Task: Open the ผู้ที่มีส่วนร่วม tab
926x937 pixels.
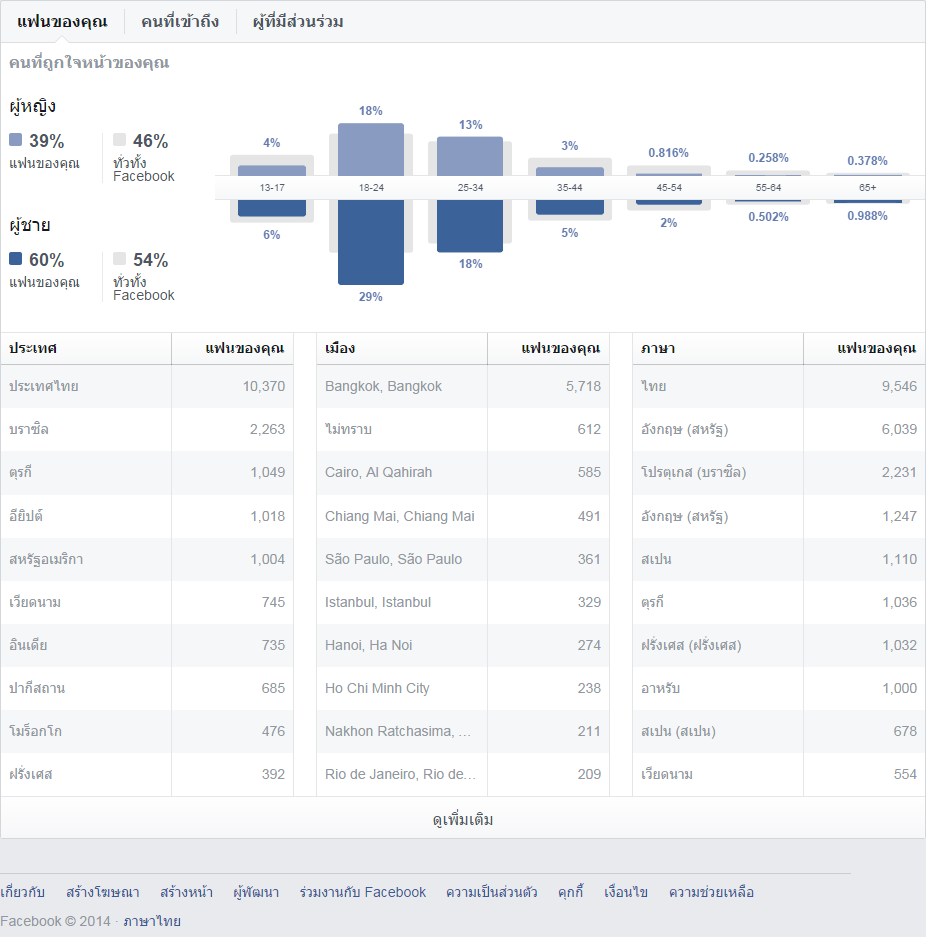Action: 298,22
